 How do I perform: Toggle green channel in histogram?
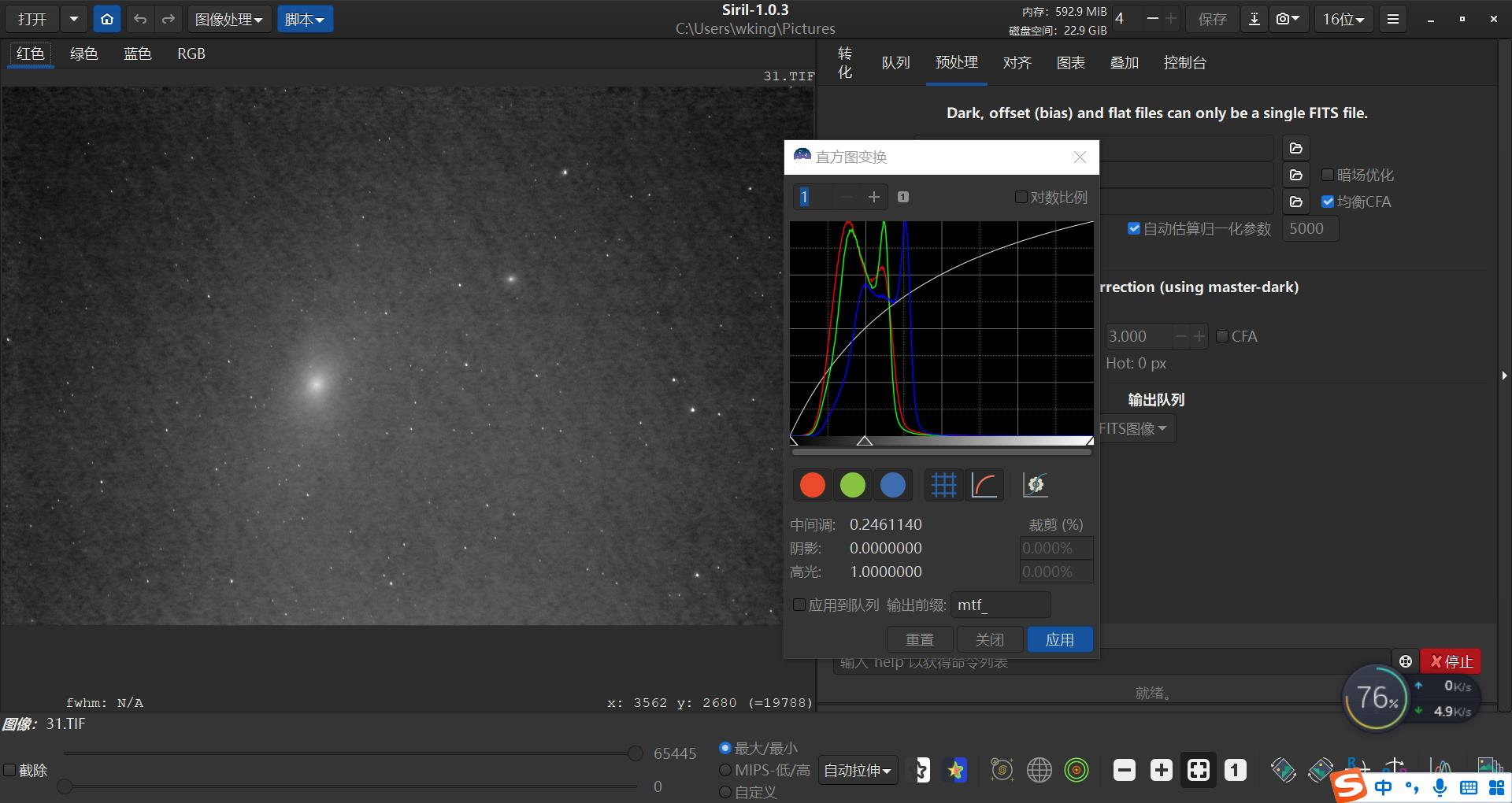click(853, 485)
